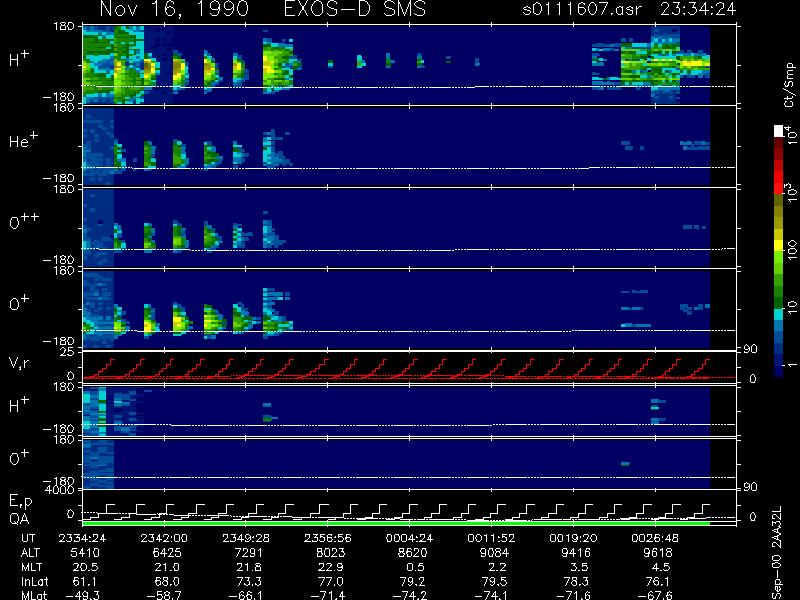Click the UT value '2349:28'

[x=246, y=538]
